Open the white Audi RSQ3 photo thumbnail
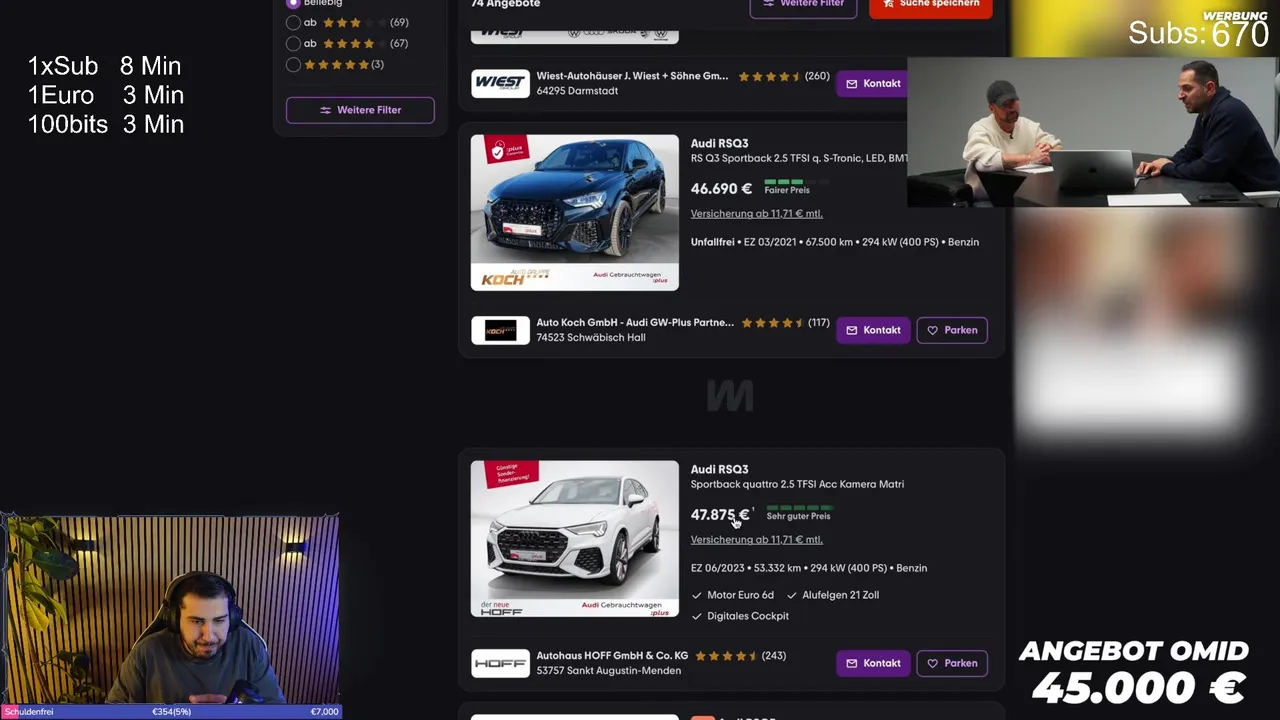The height and width of the screenshot is (720, 1280). tap(575, 539)
